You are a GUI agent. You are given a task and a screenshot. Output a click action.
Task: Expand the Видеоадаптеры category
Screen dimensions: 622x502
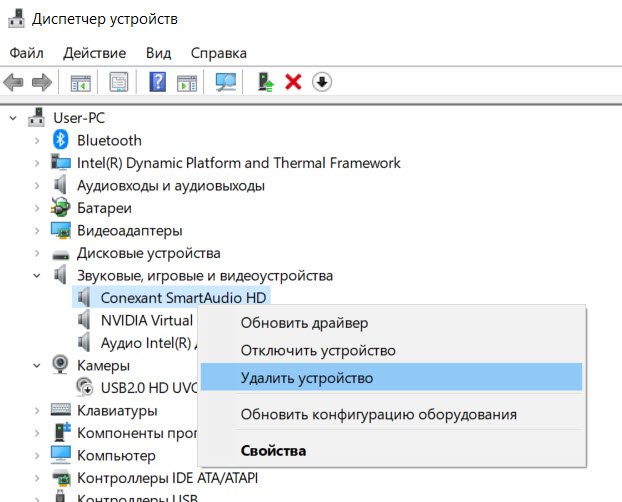pos(37,231)
